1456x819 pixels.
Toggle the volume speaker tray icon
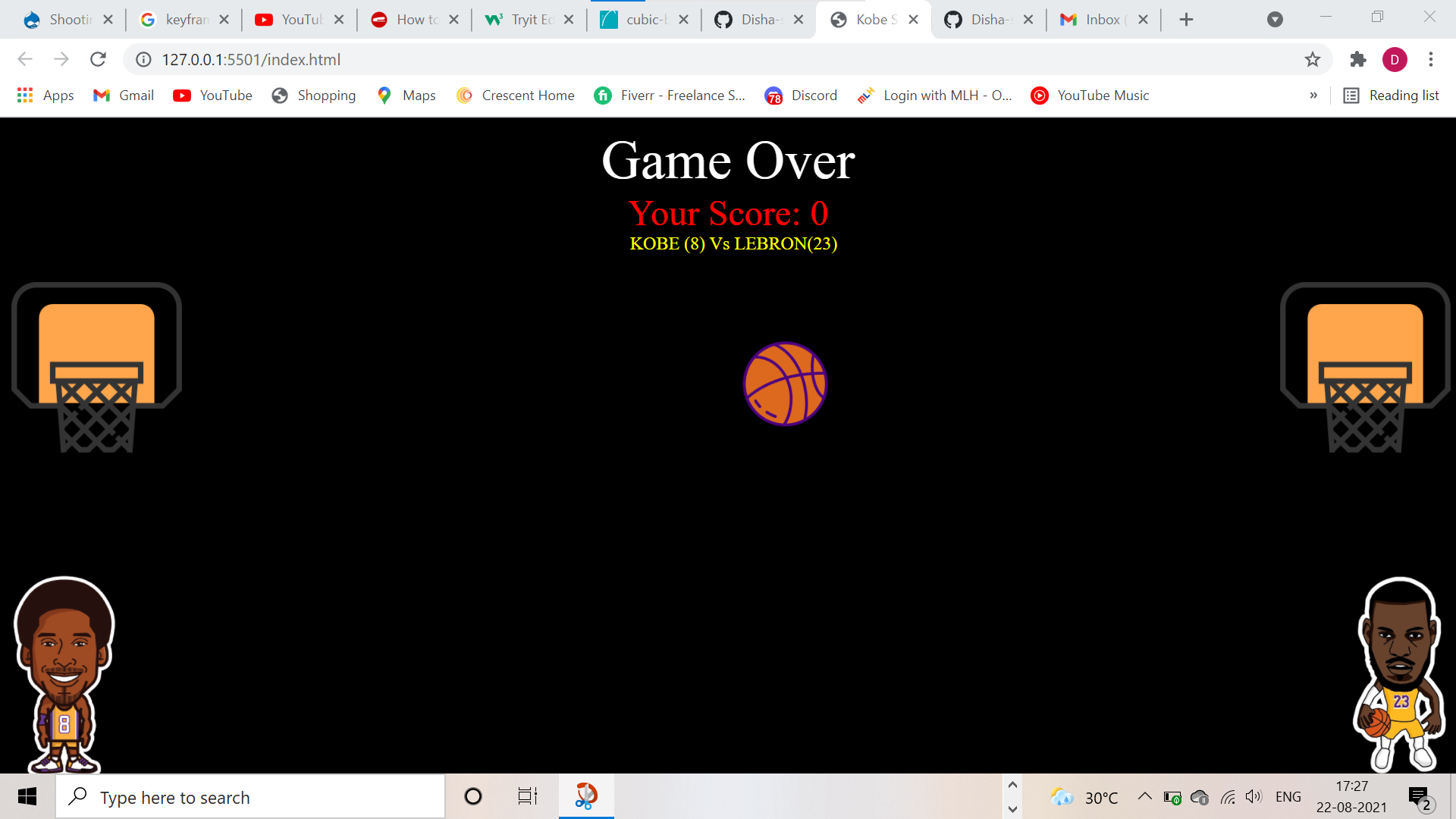click(x=1254, y=796)
